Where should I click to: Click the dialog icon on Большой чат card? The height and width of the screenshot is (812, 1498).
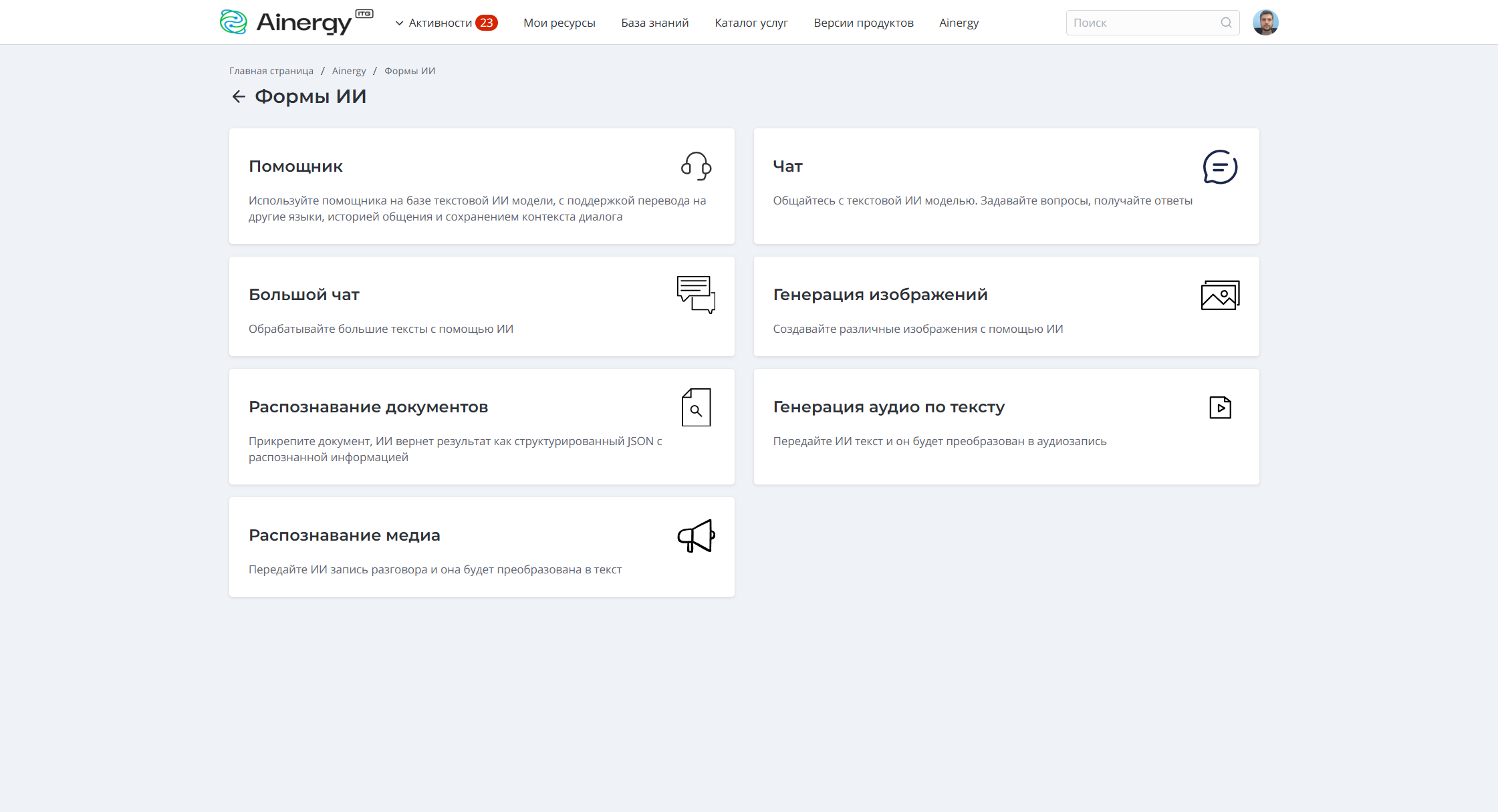click(x=696, y=295)
